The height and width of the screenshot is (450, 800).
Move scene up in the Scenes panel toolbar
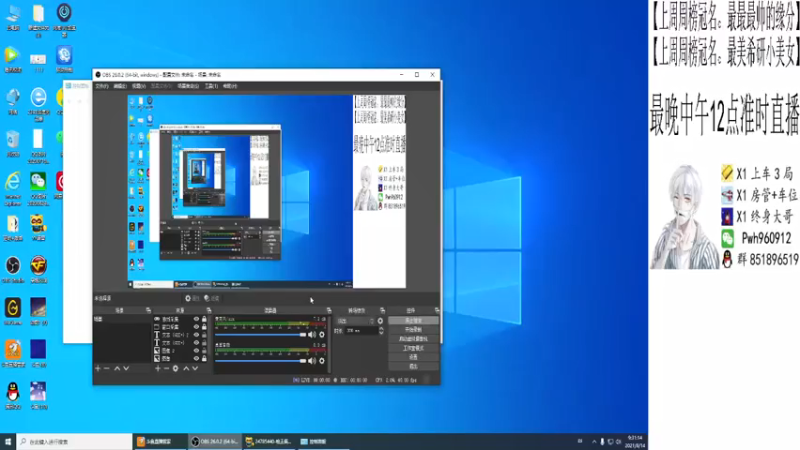[117, 368]
